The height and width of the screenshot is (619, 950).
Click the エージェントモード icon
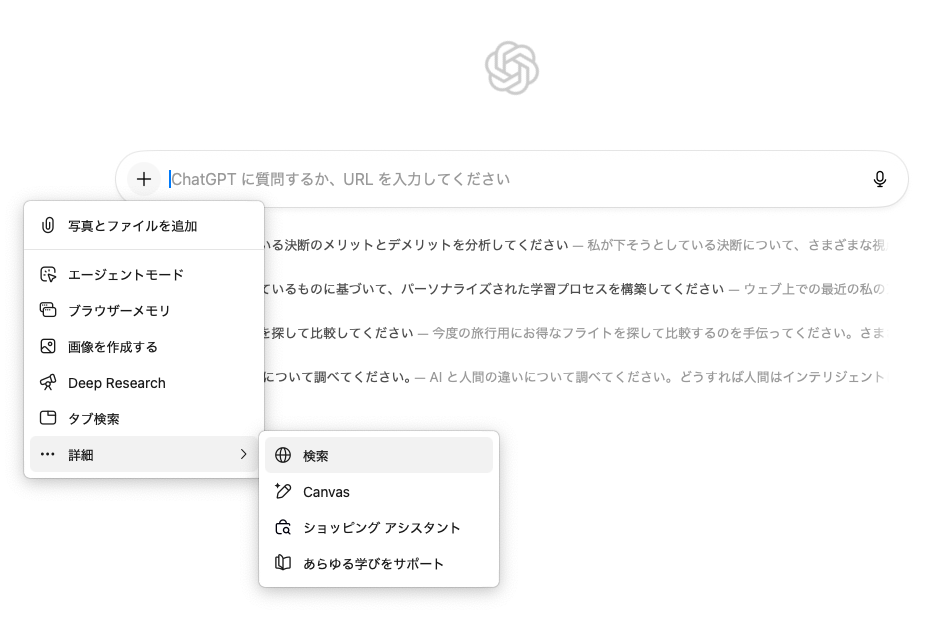click(48, 275)
